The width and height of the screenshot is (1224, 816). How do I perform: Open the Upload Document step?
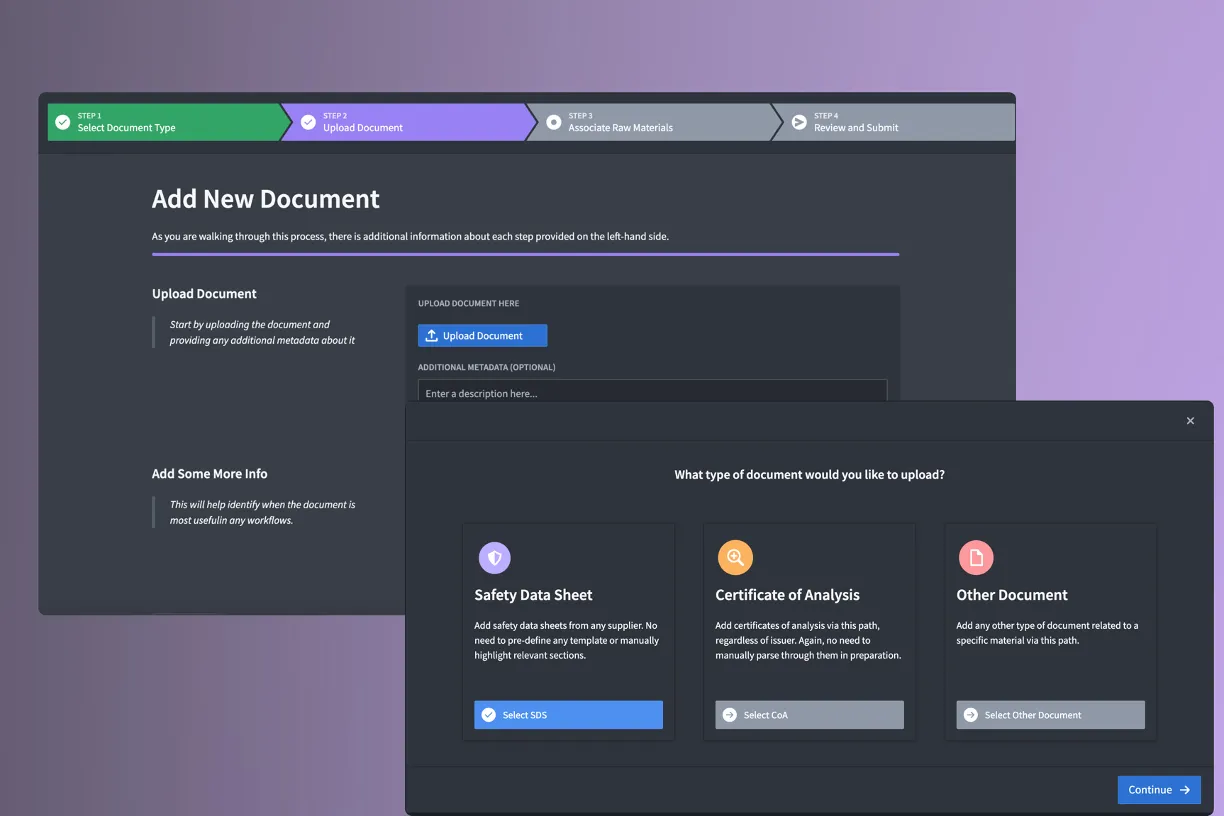point(363,128)
